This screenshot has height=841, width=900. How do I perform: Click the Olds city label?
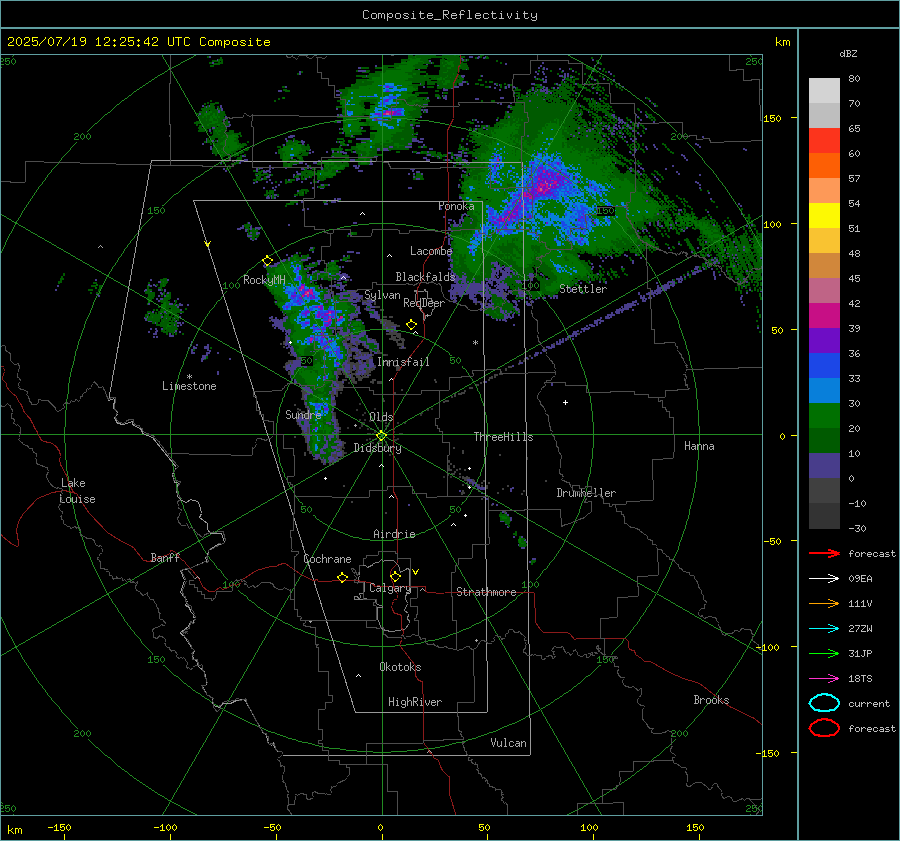(x=381, y=417)
